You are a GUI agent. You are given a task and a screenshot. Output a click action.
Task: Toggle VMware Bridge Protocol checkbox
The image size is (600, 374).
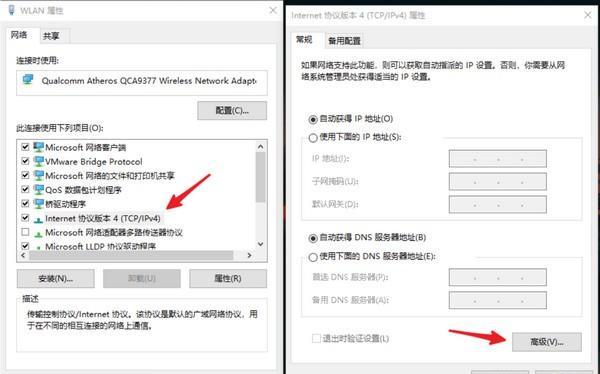click(x=25, y=161)
